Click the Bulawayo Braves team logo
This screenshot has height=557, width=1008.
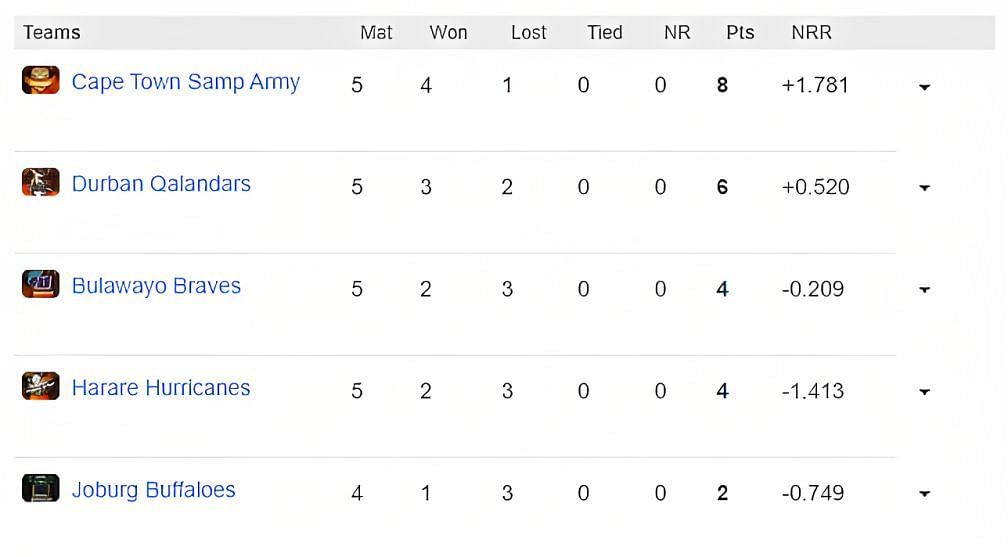[40, 284]
